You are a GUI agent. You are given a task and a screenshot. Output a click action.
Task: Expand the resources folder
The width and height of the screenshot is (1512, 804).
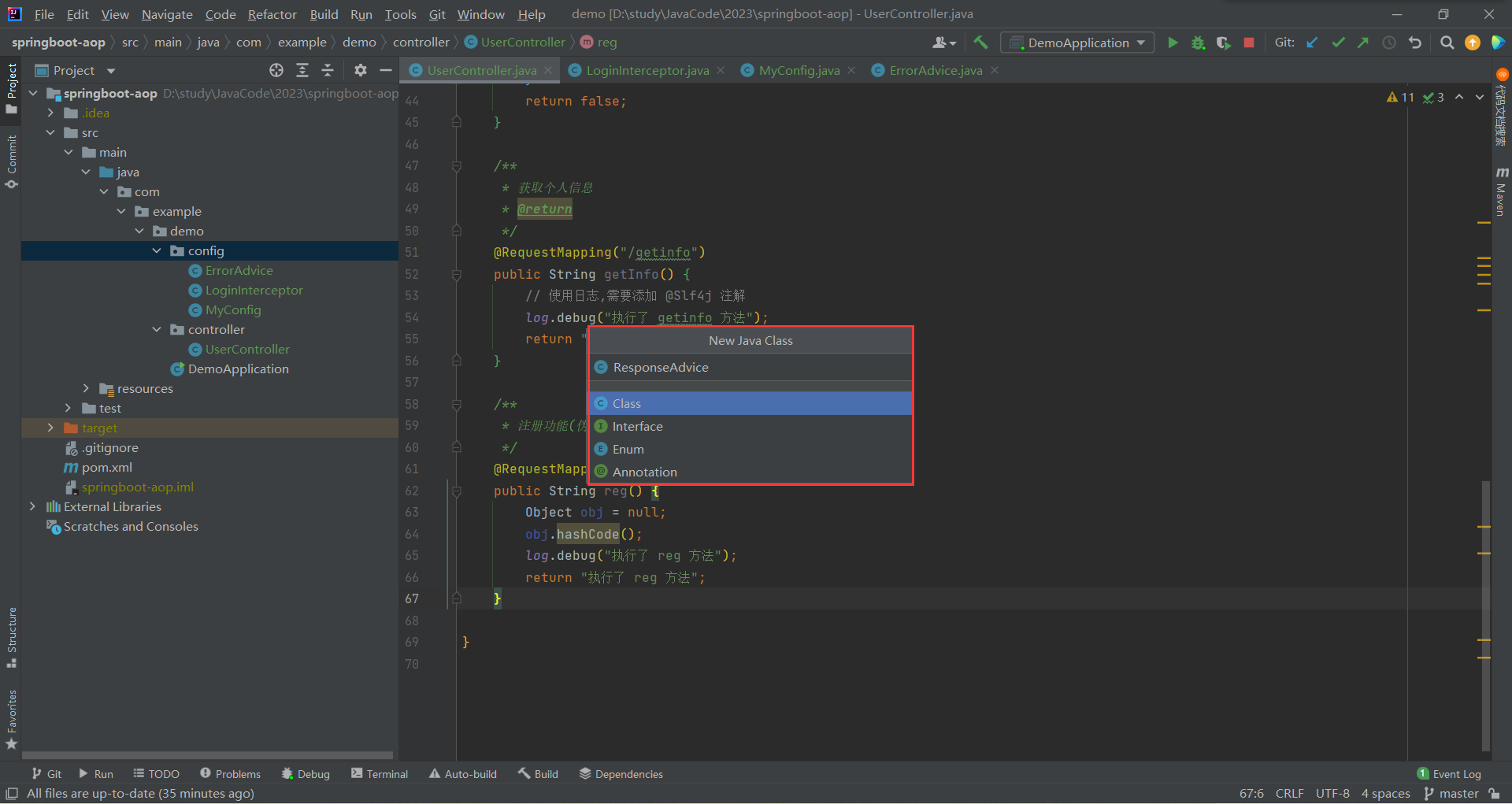coord(86,388)
